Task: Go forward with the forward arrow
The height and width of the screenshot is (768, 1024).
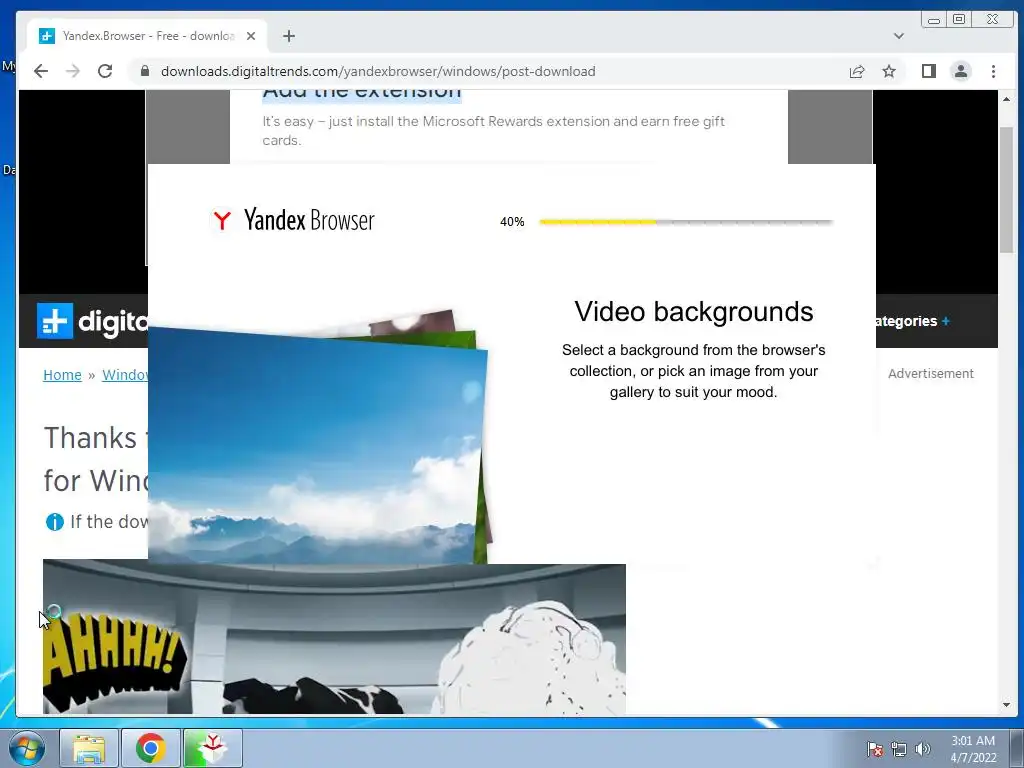Action: [72, 71]
